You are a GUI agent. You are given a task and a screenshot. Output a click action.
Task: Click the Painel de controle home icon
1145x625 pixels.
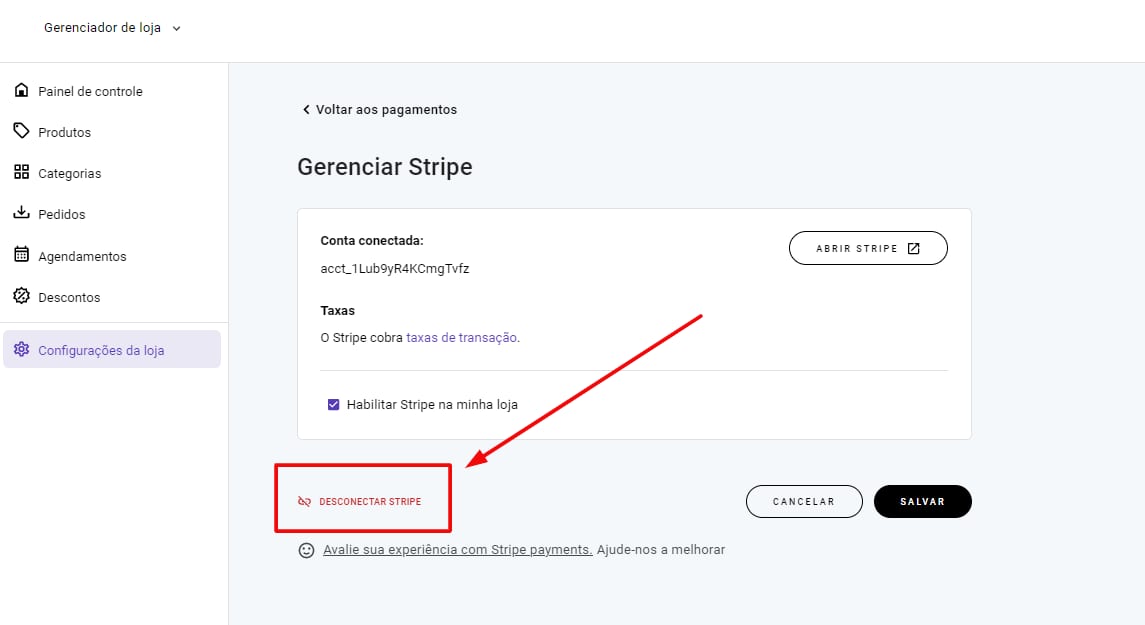tap(21, 91)
